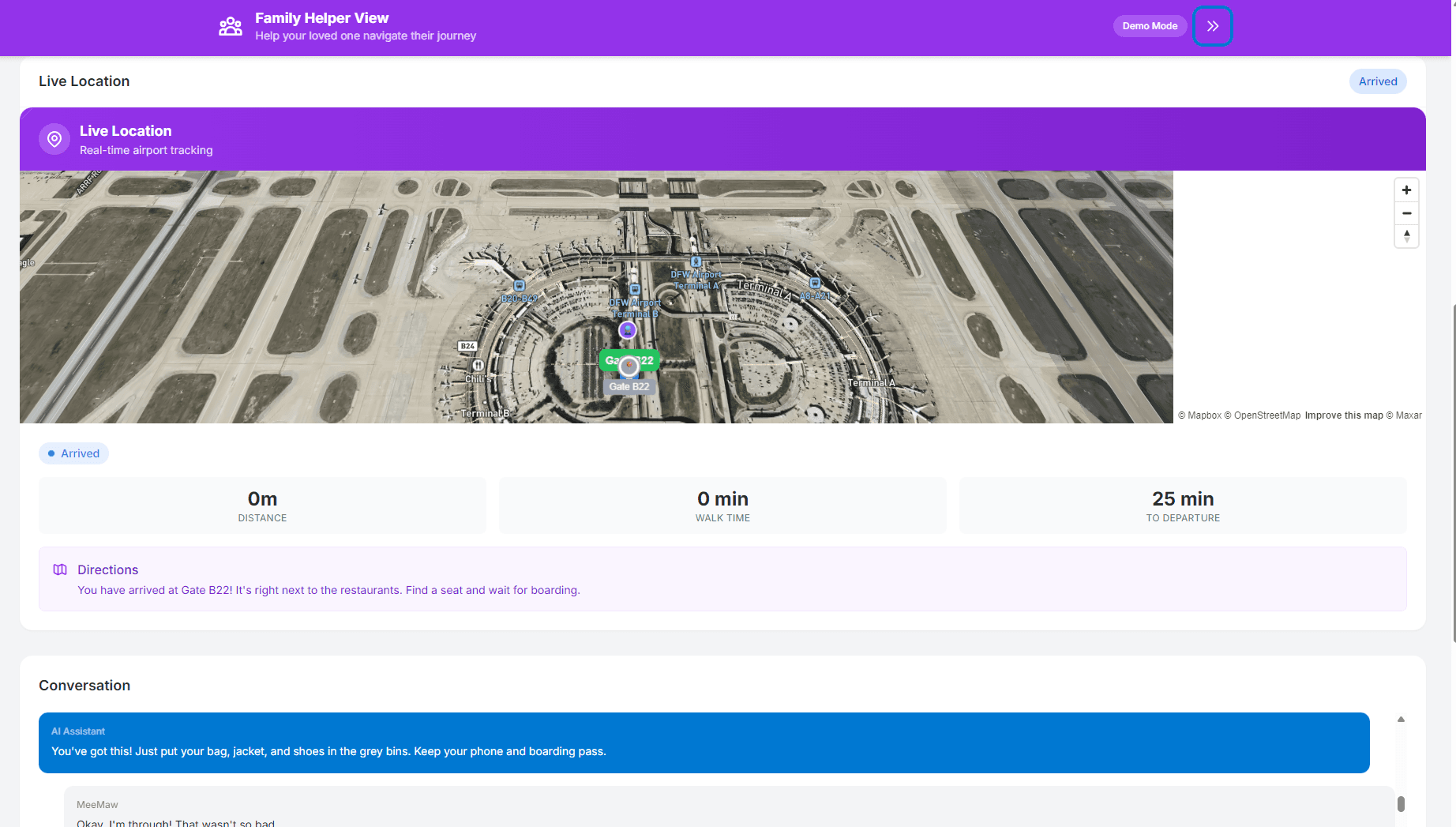This screenshot has width=1456, height=827.
Task: Click the Family Helper View people icon
Action: pos(231,26)
